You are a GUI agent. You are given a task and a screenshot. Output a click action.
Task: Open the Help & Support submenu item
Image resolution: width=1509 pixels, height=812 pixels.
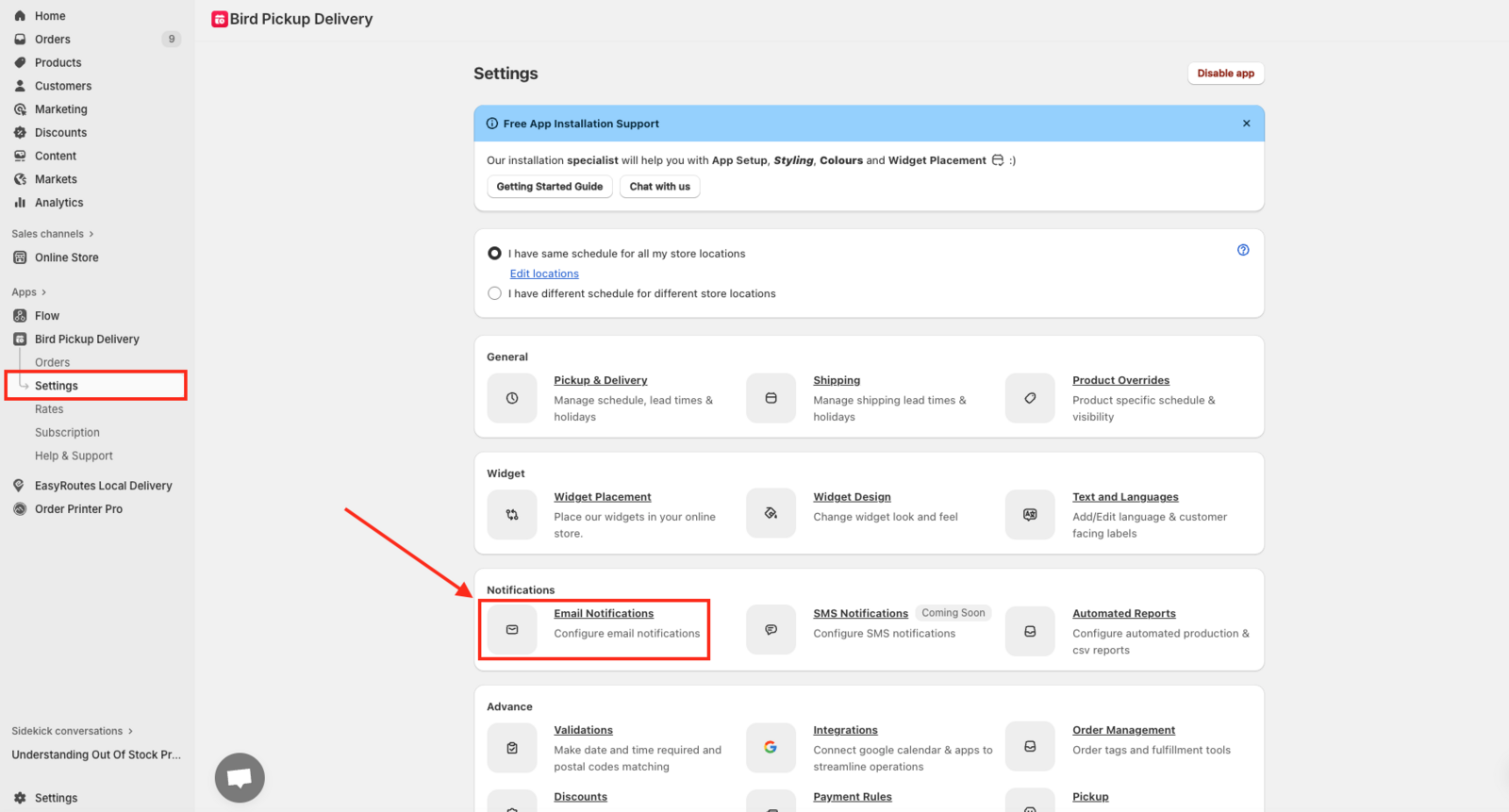pyautogui.click(x=74, y=456)
